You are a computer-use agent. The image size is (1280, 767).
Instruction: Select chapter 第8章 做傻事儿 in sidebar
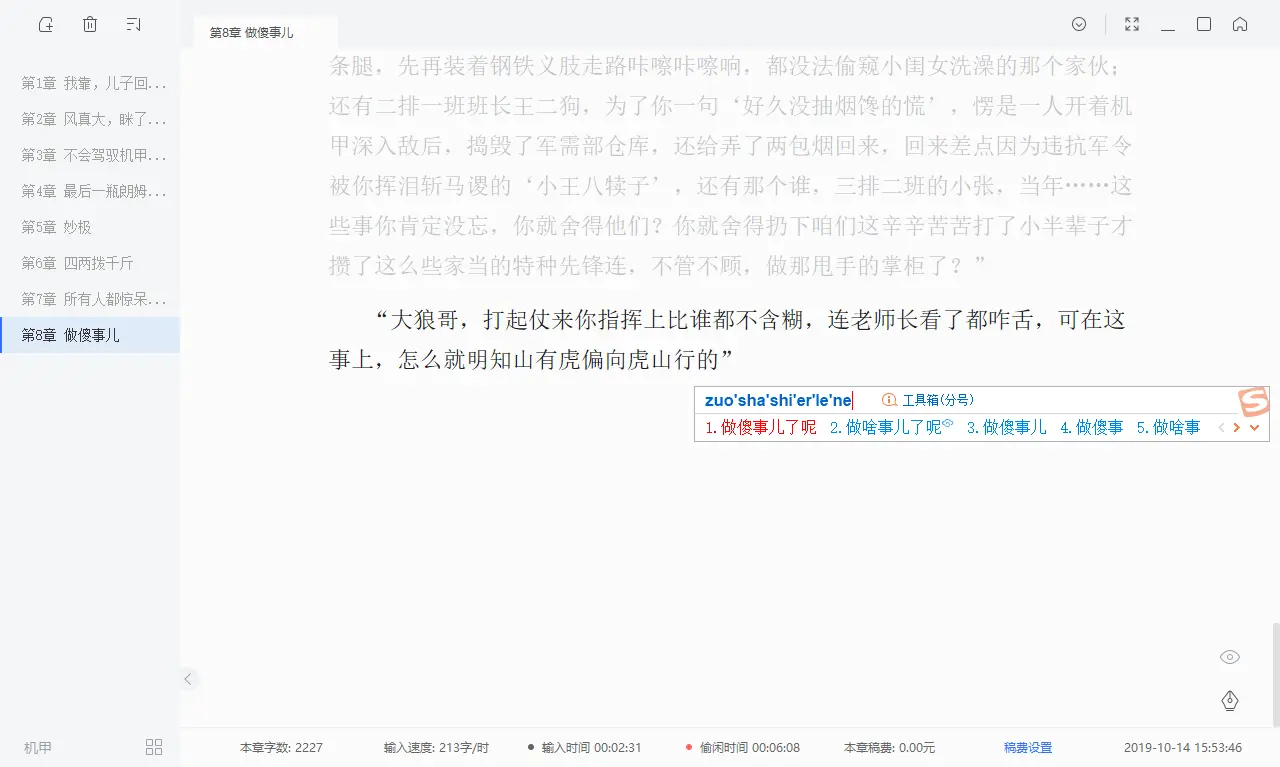click(x=90, y=335)
